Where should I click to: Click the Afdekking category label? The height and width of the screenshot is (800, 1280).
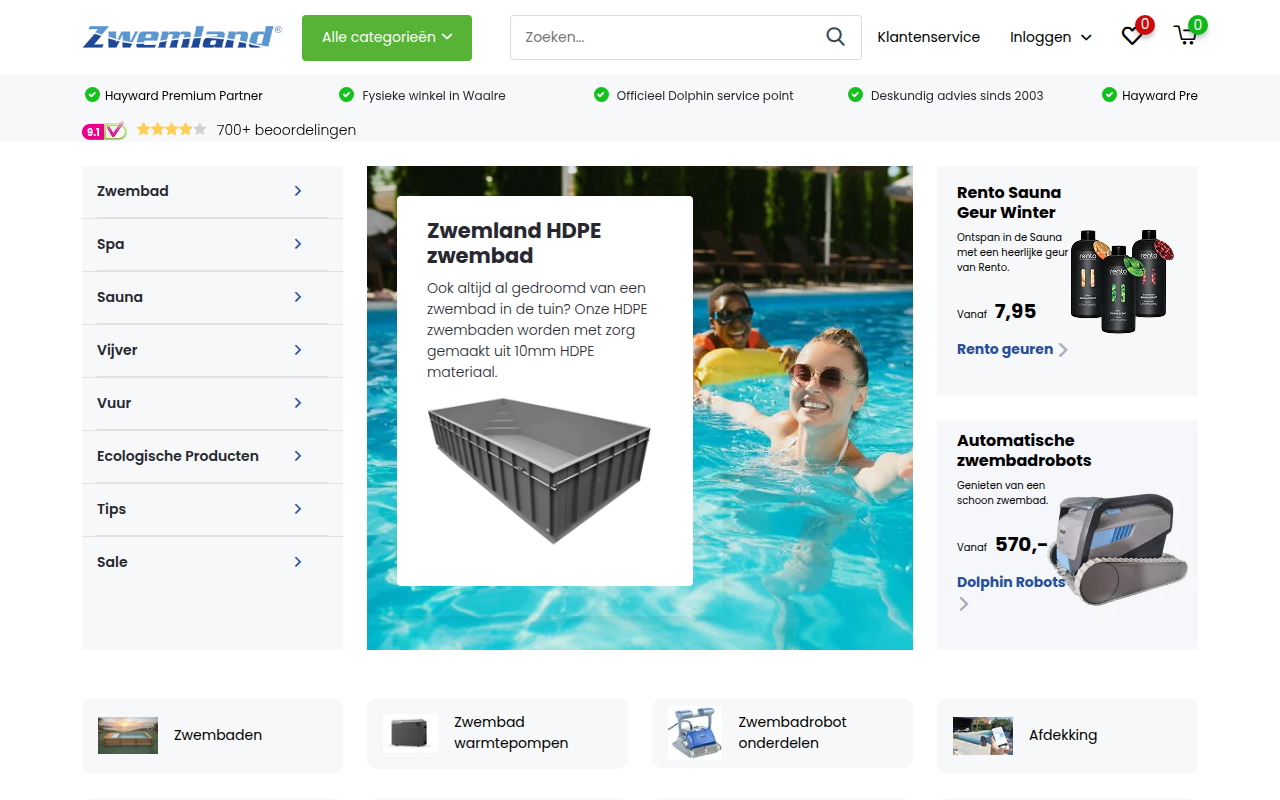click(x=1063, y=735)
